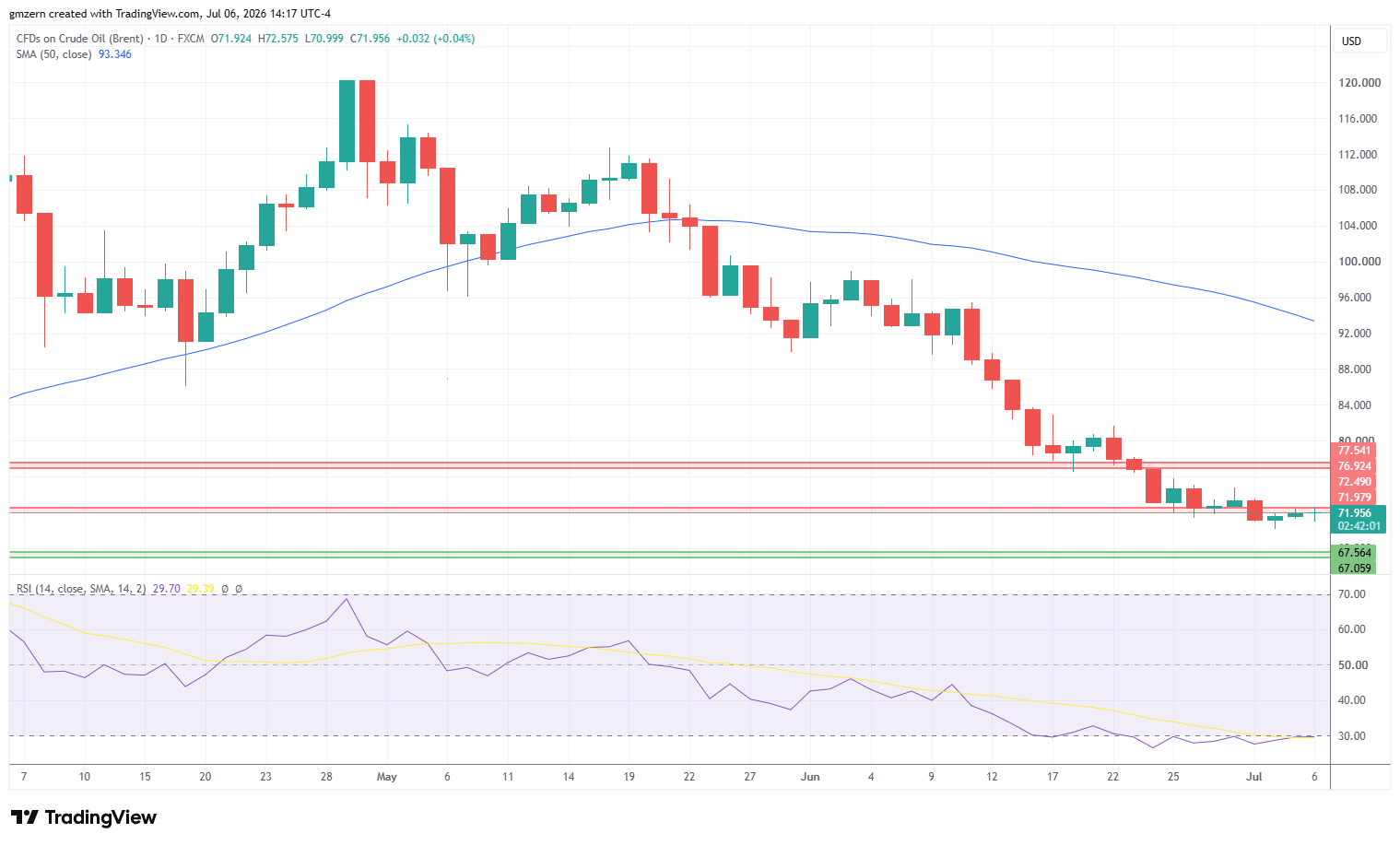Click the USD currency button
The height and width of the screenshot is (845, 1400).
point(1359,41)
